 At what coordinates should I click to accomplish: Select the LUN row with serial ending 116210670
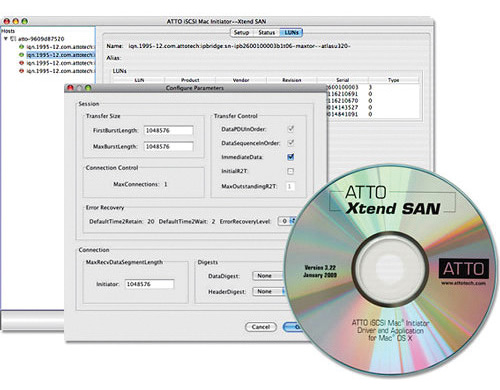pyautogui.click(x=373, y=101)
